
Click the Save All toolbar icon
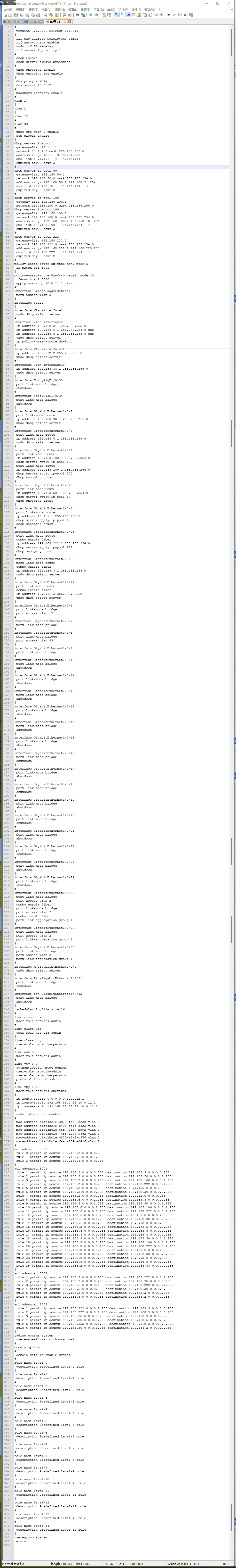pos(21,15)
